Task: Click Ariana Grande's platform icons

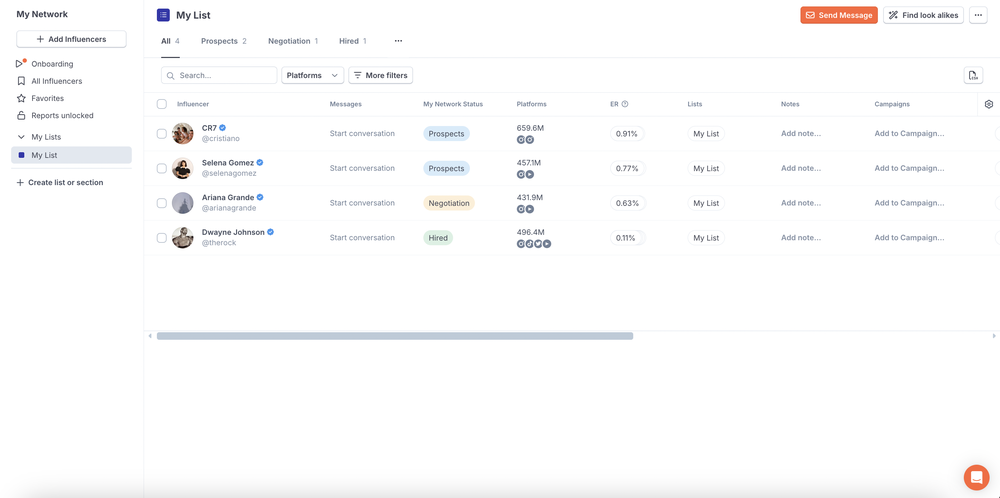Action: pyautogui.click(x=525, y=209)
